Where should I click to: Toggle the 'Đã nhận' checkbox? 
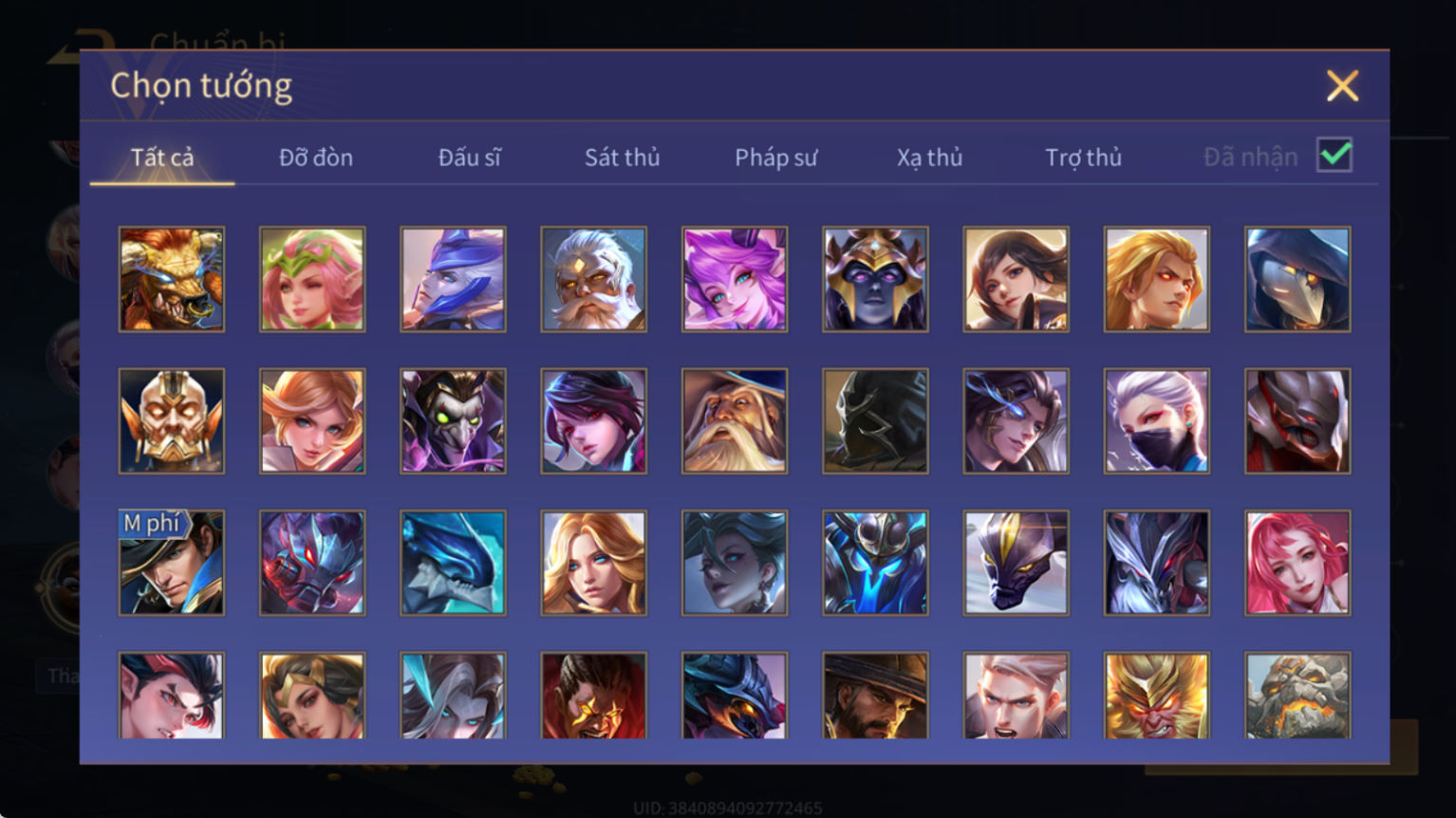pos(1335,155)
